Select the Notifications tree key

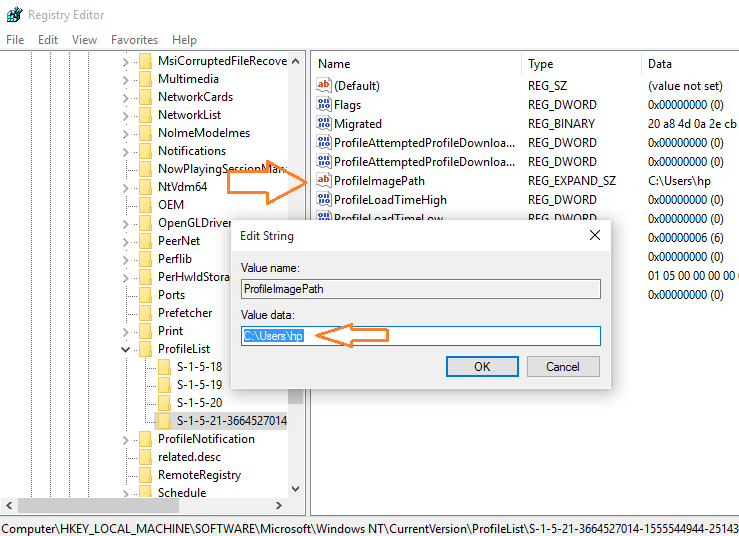point(192,151)
